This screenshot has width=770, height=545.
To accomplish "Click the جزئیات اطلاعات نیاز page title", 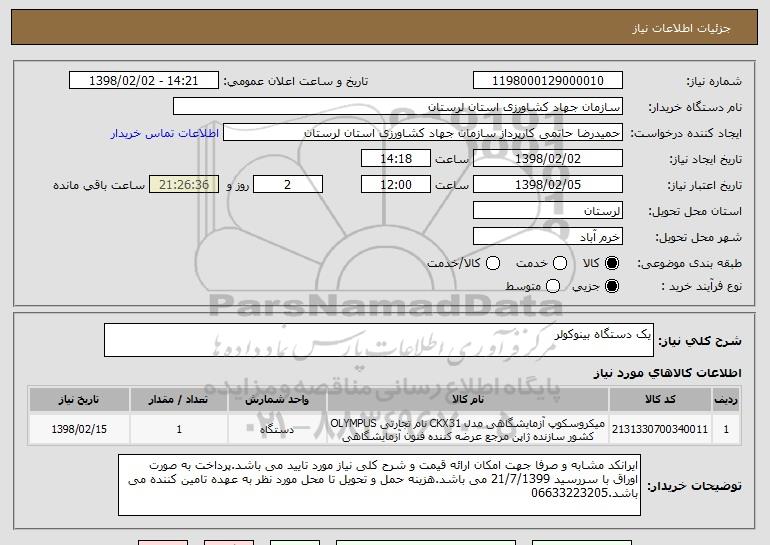I will tap(681, 28).
